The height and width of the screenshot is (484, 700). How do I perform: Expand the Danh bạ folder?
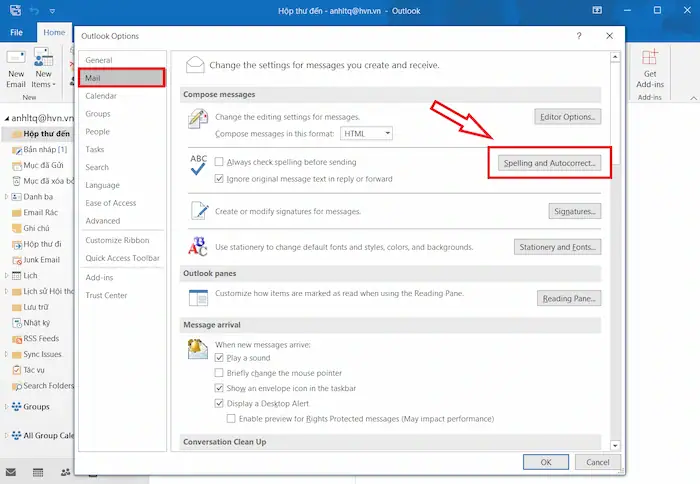(6, 197)
